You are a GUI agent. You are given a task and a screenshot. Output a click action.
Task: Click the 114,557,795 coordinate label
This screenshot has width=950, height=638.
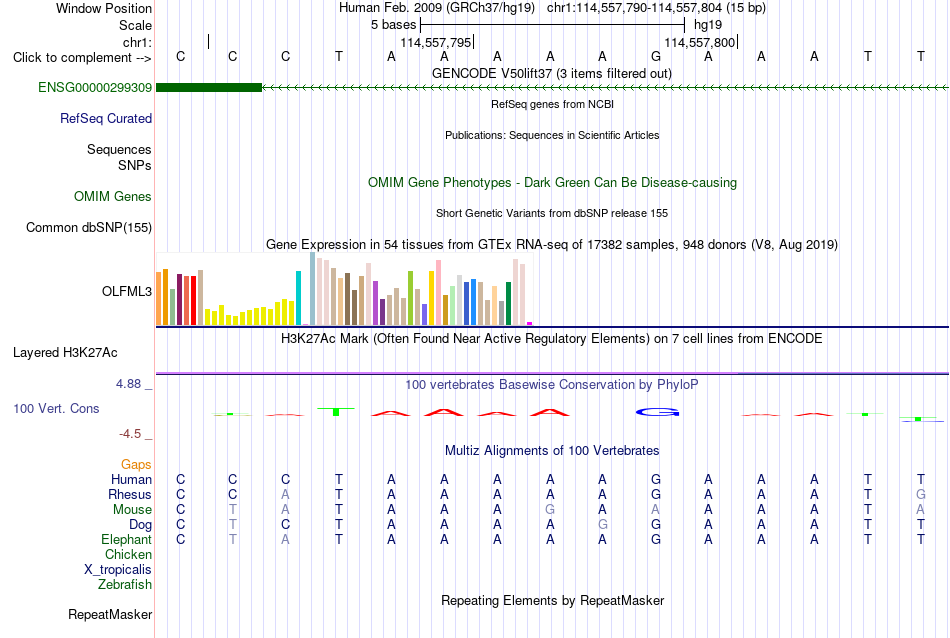click(x=436, y=42)
